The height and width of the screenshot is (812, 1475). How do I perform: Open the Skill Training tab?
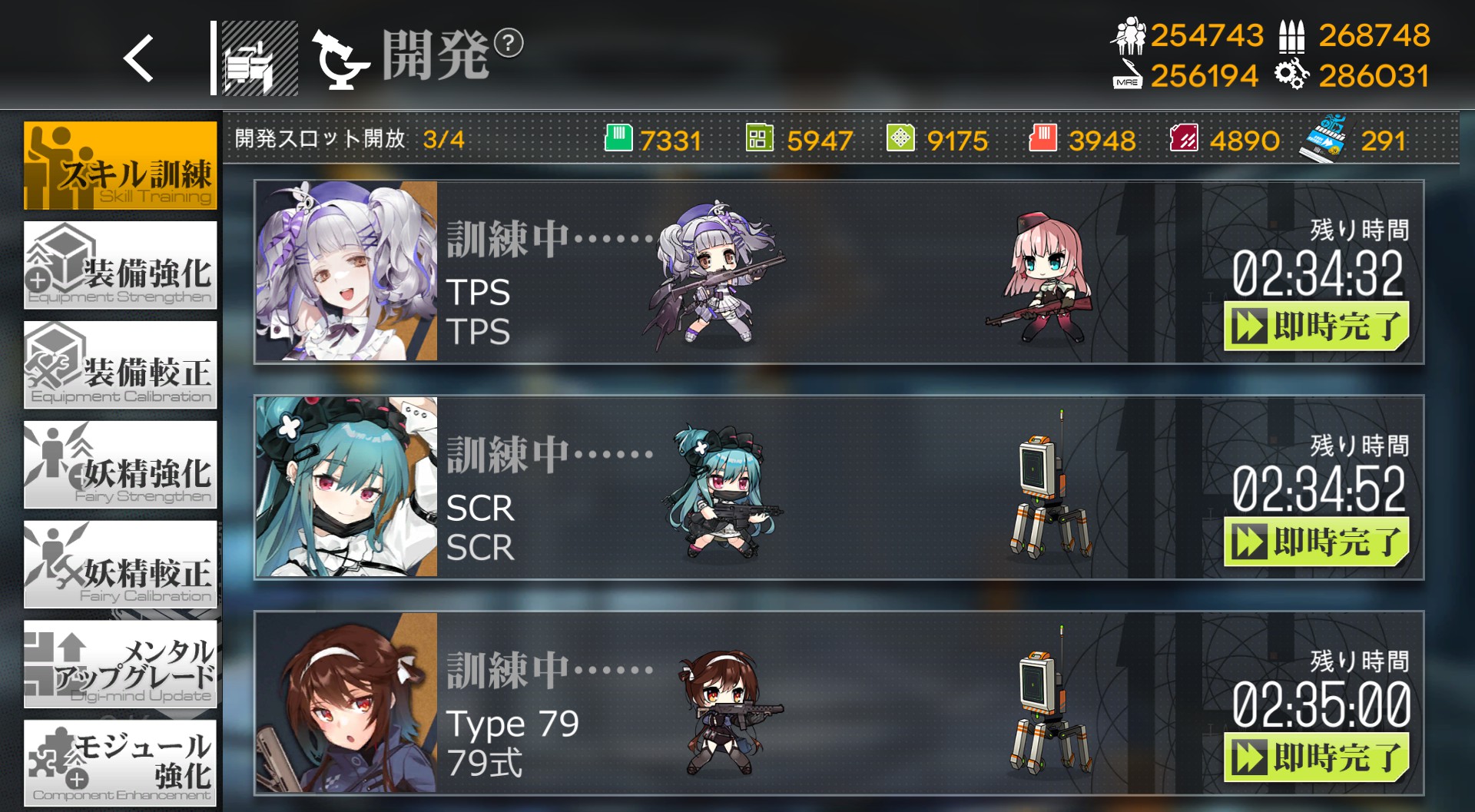(120, 165)
